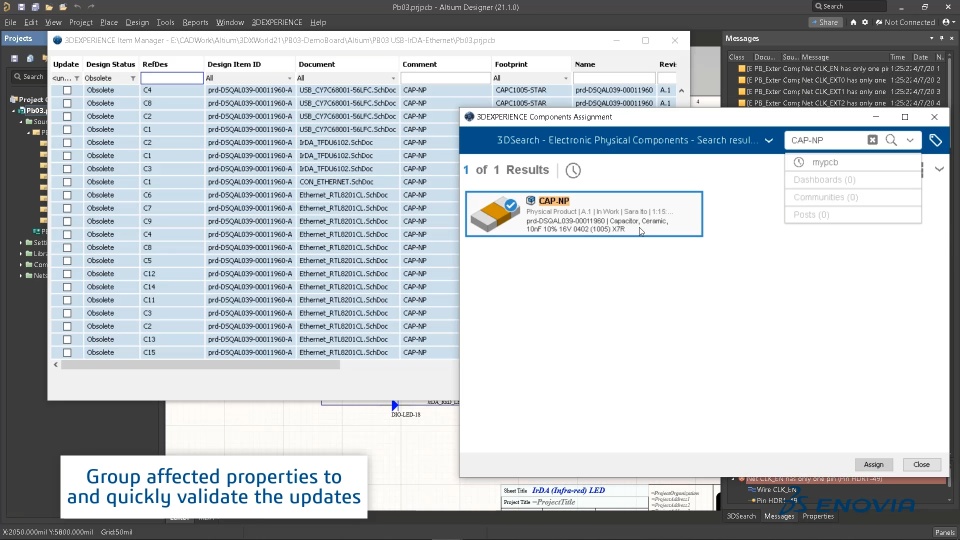Open the 3DEXPERIENCE menu
Image resolution: width=960 pixels, height=540 pixels.
277,22
